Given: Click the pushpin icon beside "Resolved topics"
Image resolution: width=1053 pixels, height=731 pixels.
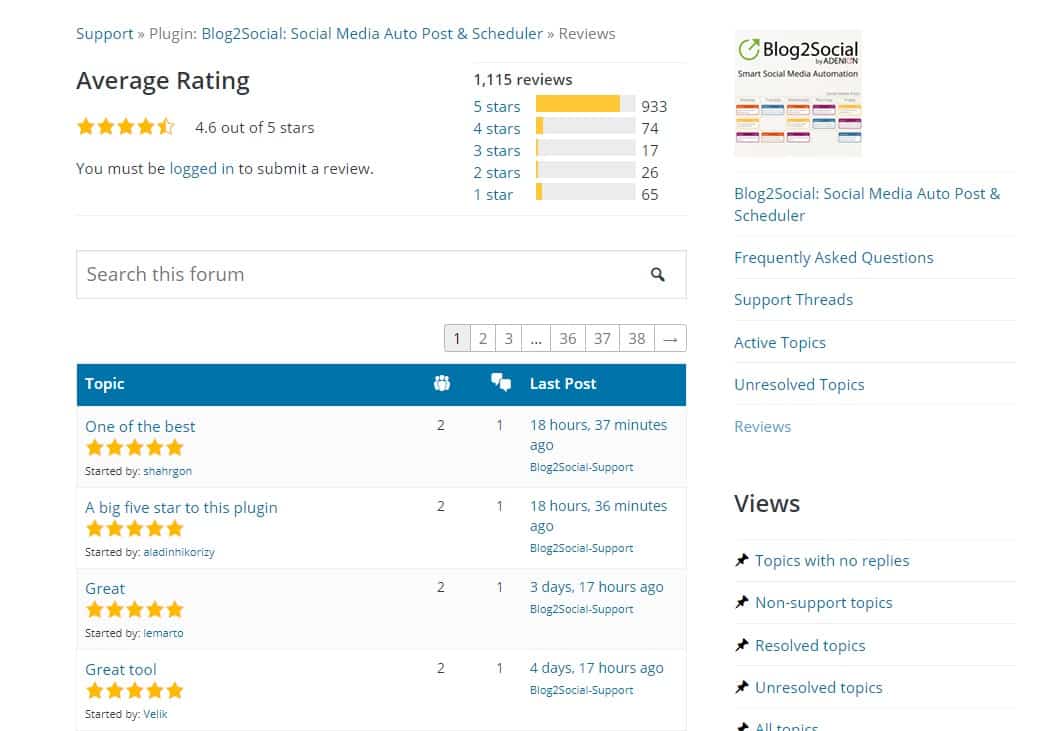Looking at the screenshot, I should [x=742, y=645].
